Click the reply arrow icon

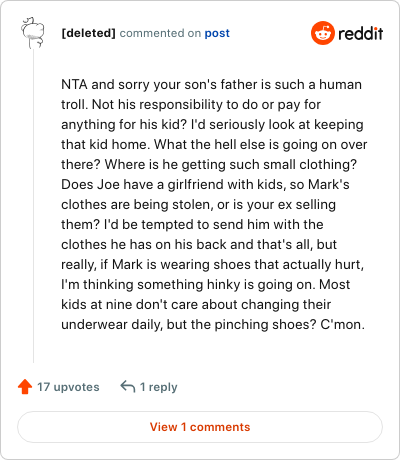tap(128, 387)
